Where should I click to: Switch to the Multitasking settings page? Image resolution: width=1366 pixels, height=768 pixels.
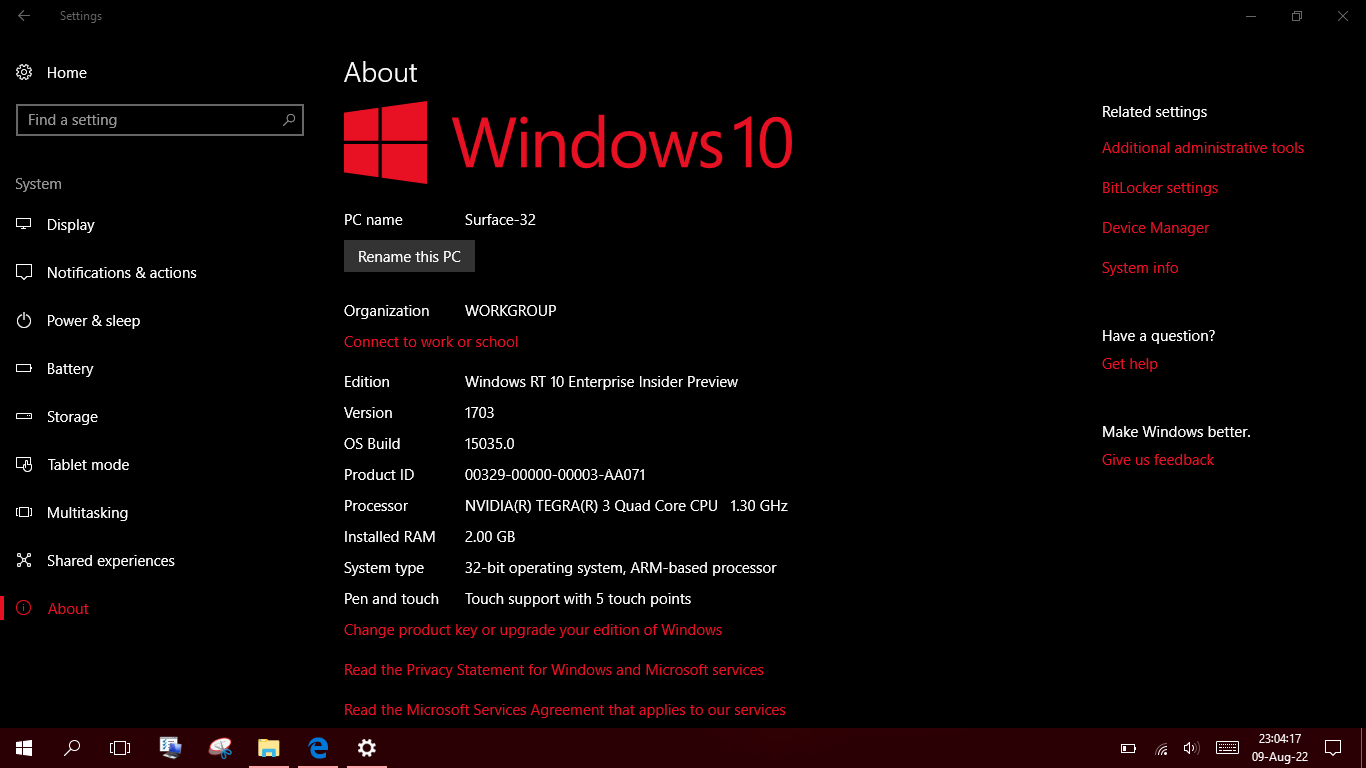(x=24, y=513)
